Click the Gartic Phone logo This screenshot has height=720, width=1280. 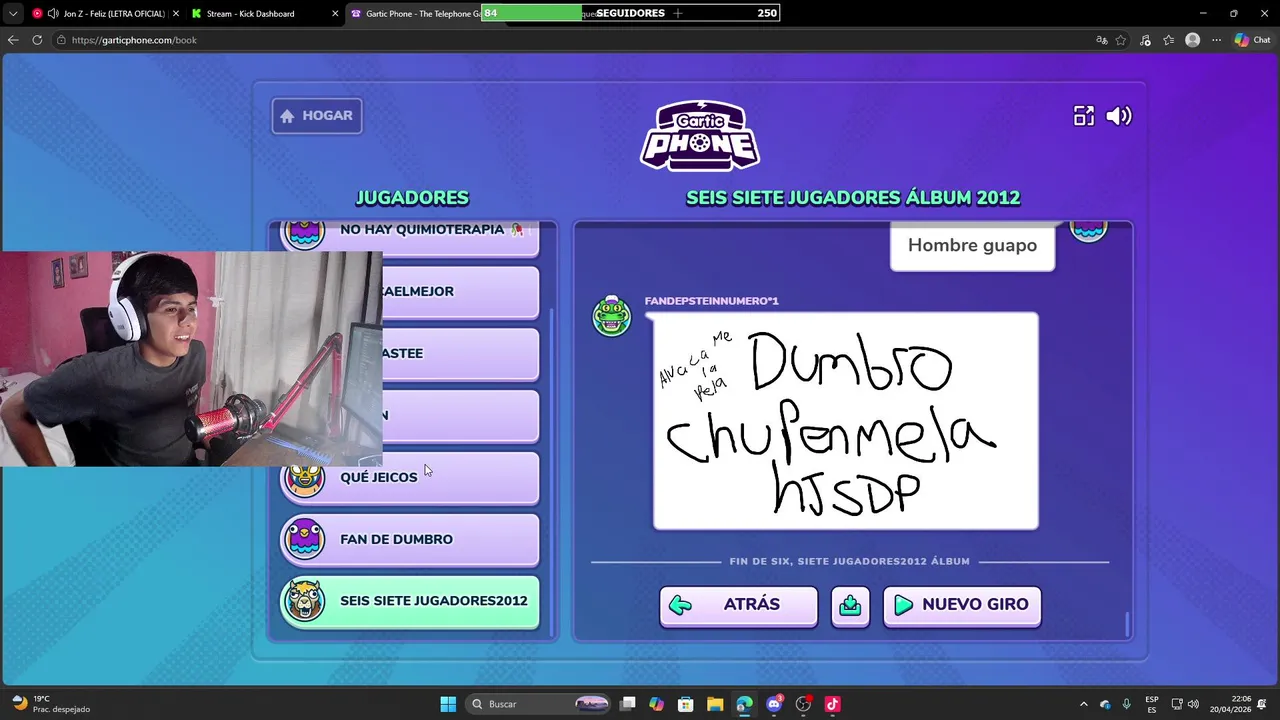click(700, 136)
